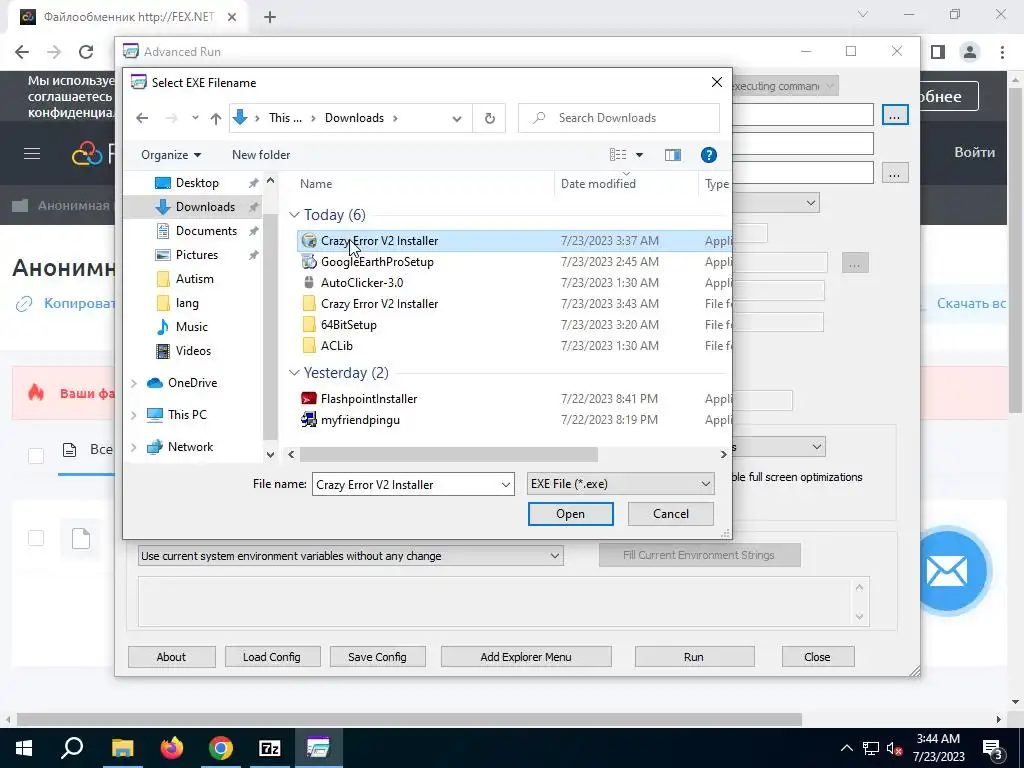This screenshot has height=768, width=1024.
Task: Toggle the preview pane icon
Action: point(673,155)
